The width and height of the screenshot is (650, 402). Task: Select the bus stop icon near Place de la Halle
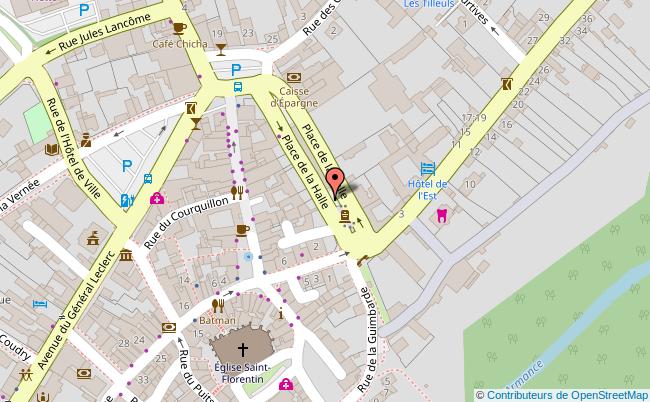tap(238, 87)
